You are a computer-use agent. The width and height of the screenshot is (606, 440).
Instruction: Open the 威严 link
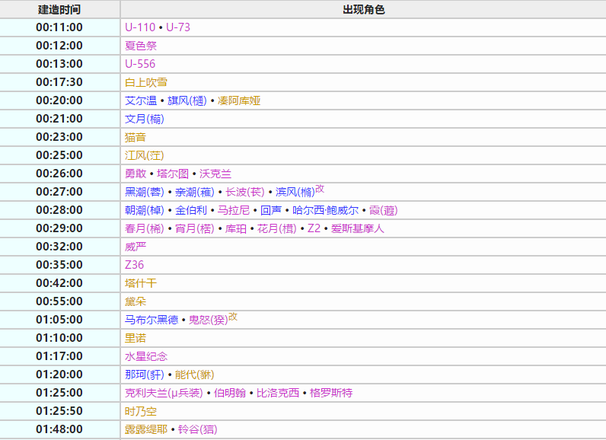coord(135,246)
